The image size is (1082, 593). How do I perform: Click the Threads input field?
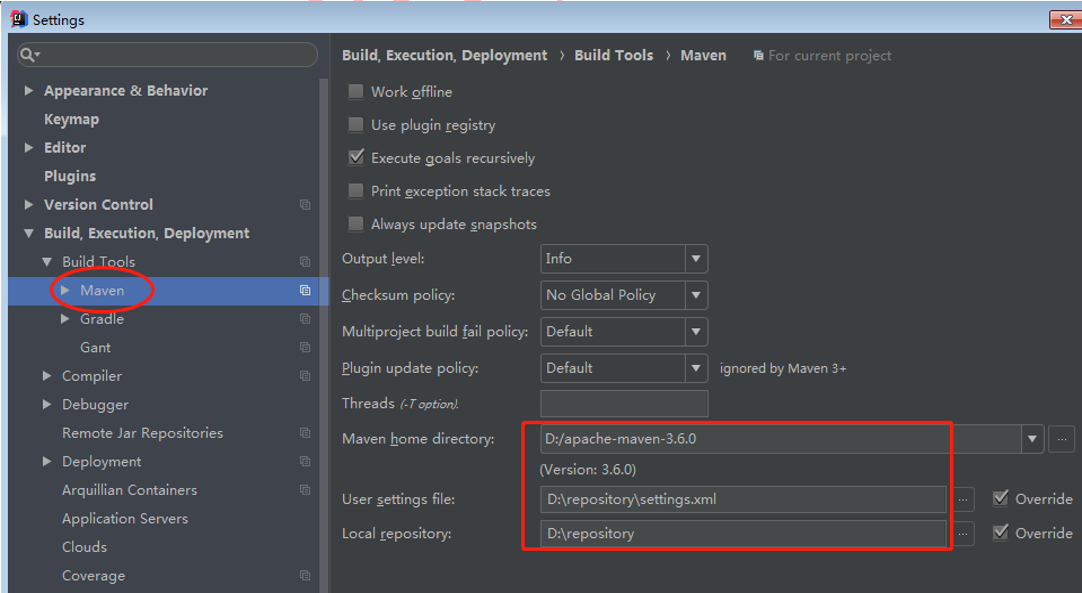point(624,403)
